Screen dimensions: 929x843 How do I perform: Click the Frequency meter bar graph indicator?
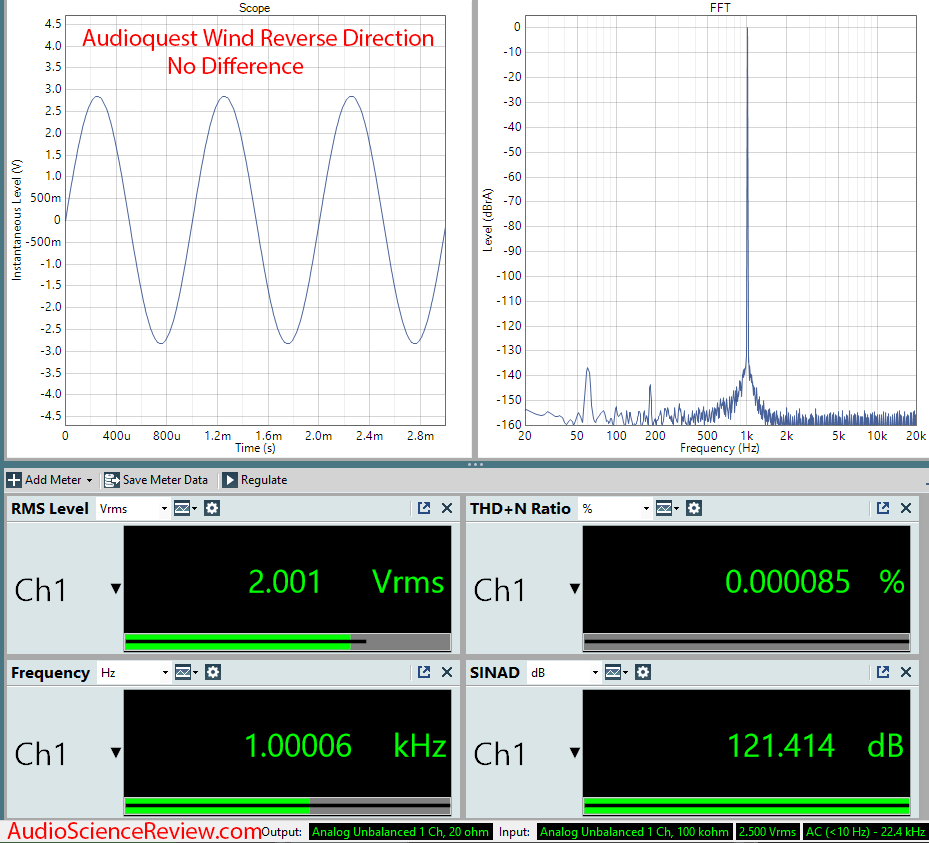point(287,806)
